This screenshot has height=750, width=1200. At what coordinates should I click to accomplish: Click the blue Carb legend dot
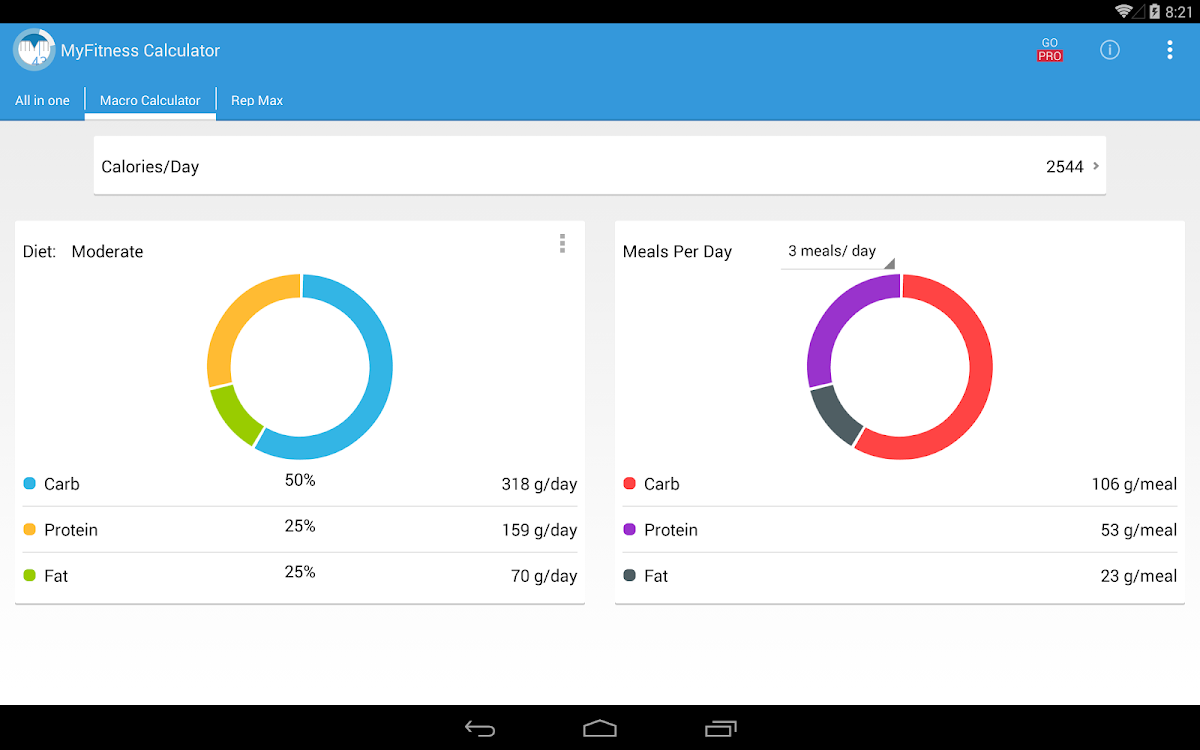pyautogui.click(x=29, y=484)
